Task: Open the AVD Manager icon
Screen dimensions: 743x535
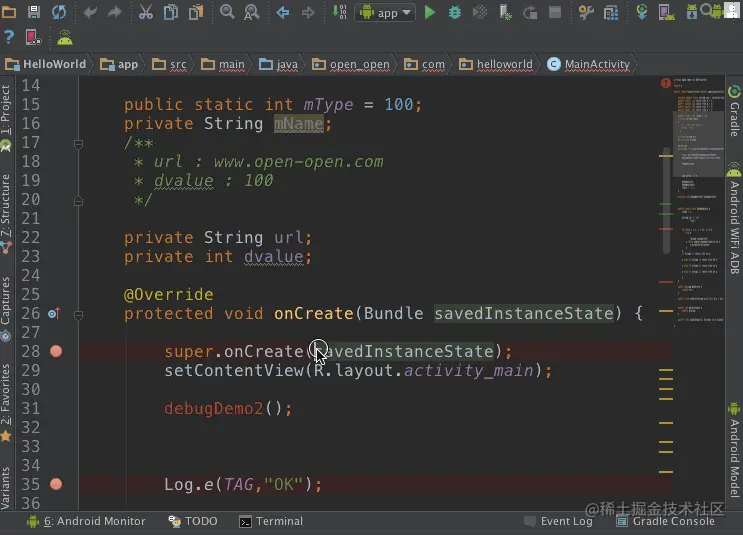Action: point(667,12)
